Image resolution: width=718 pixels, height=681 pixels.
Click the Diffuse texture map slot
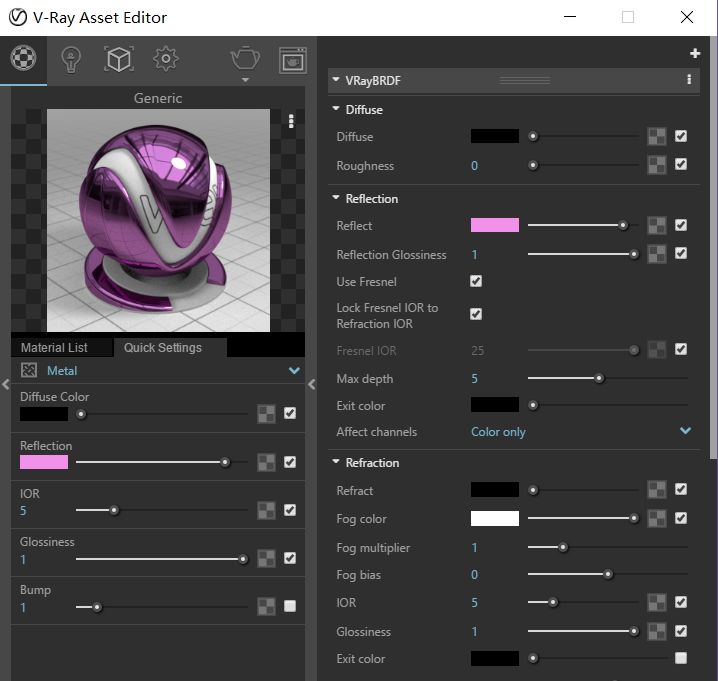657,136
